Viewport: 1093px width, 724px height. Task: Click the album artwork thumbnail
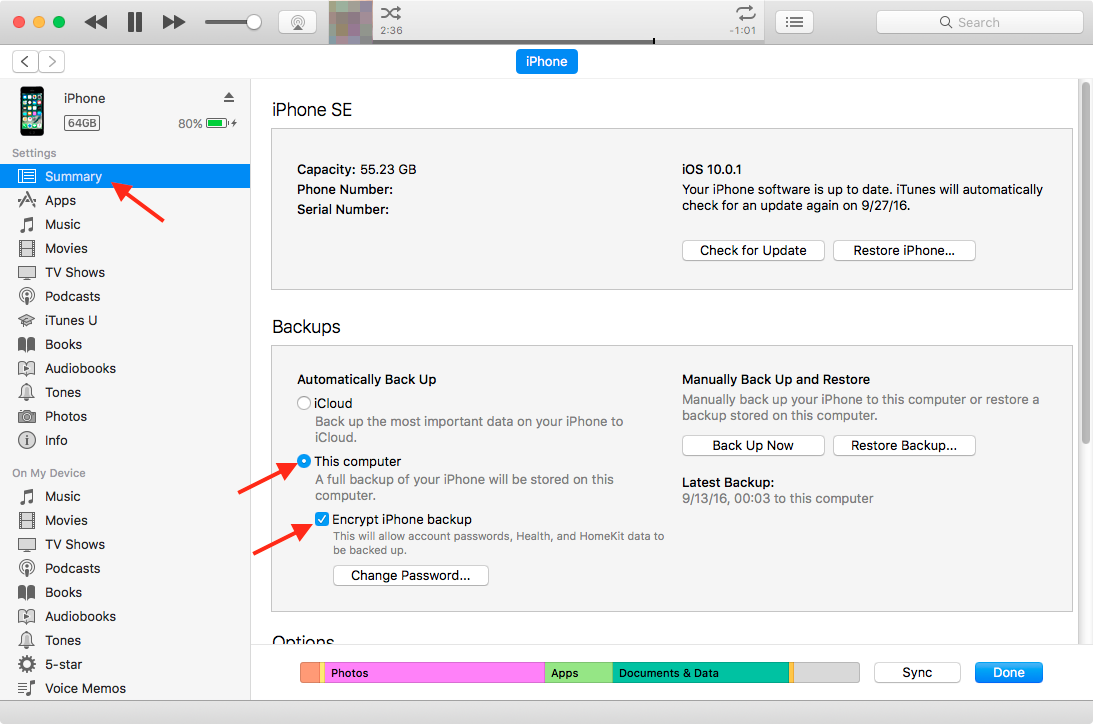click(x=351, y=22)
